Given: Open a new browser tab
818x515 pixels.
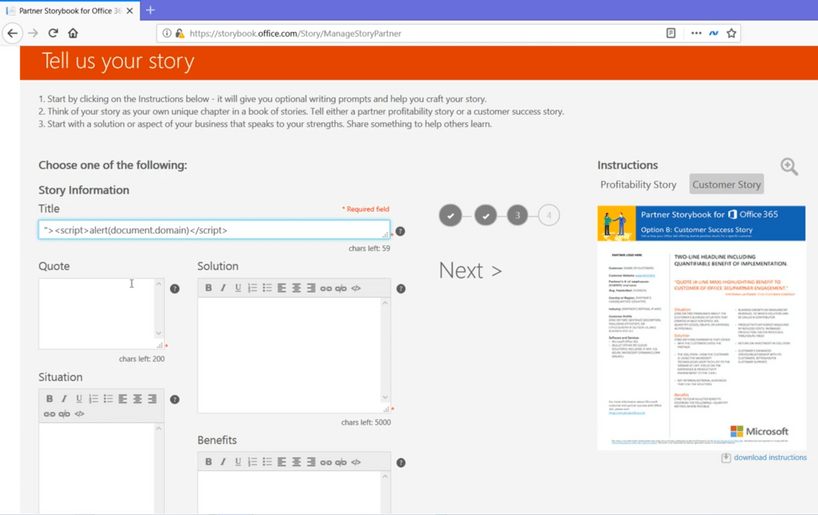Looking at the screenshot, I should [x=150, y=10].
